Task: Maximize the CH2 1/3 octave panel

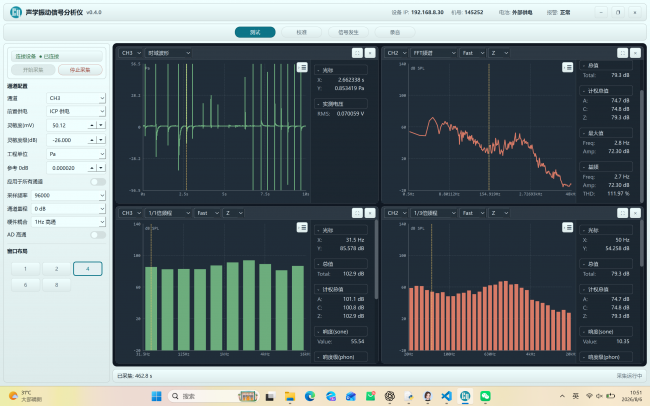Action: point(622,213)
